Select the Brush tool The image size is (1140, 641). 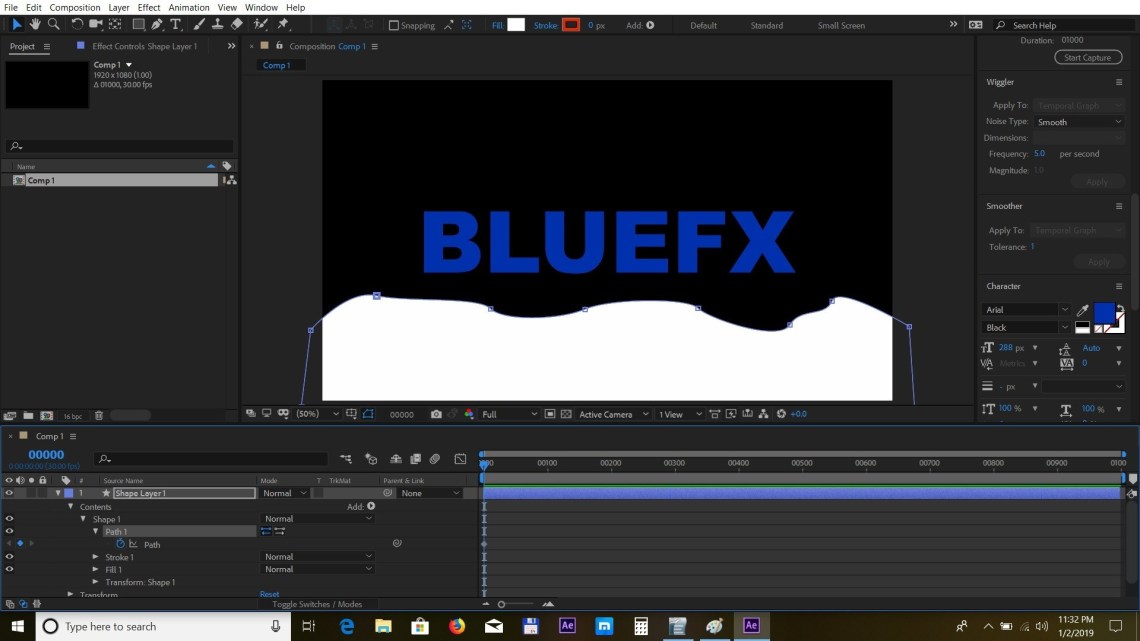pyautogui.click(x=198, y=25)
